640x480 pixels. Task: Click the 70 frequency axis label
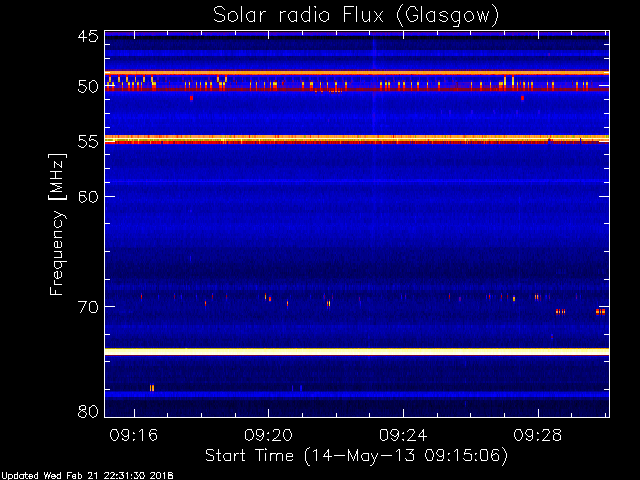point(88,307)
